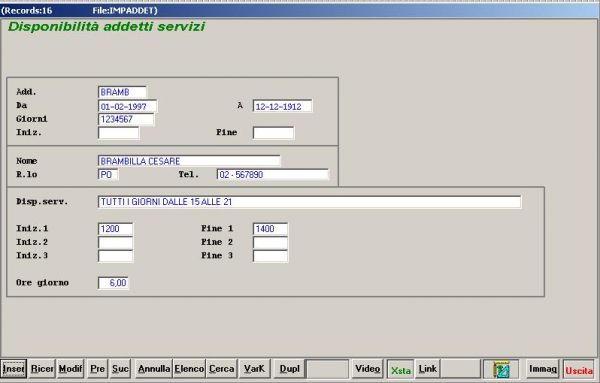Click the empty Iniz.3 field
Viewport: 600px width, 383px height.
pos(115,256)
